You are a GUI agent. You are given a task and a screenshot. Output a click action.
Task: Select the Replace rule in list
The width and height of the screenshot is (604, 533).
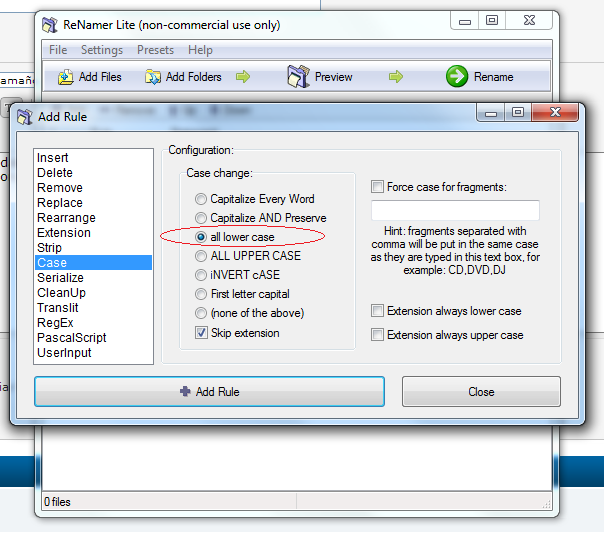point(59,203)
